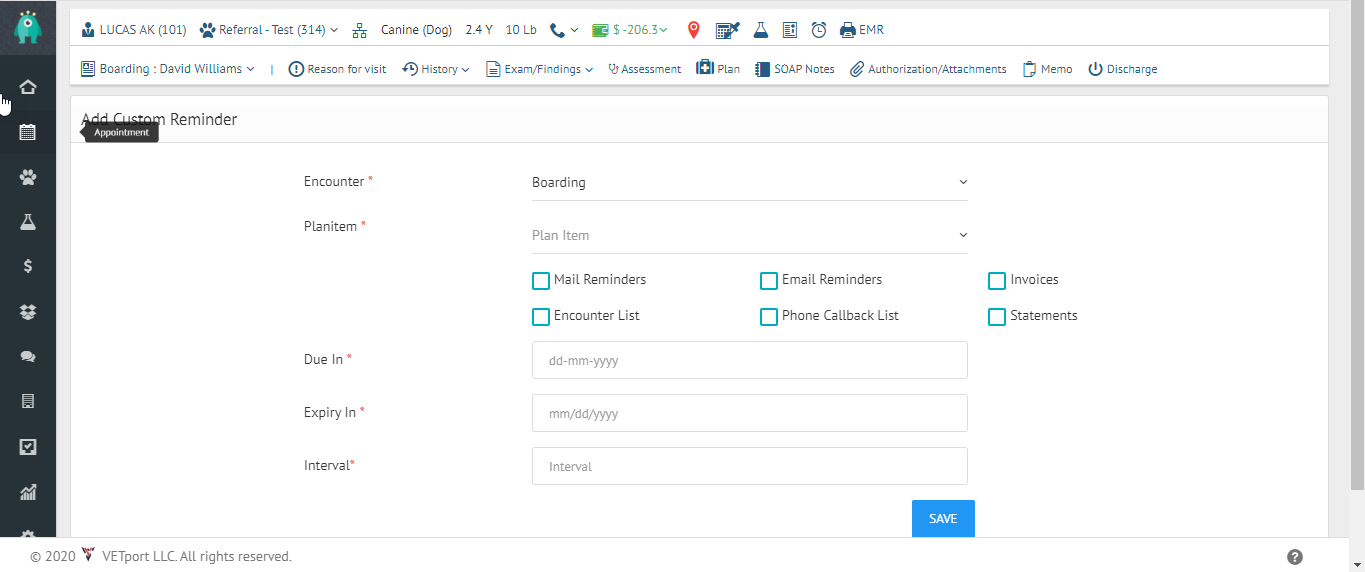The width and height of the screenshot is (1365, 572).
Task: Click the red map location pin icon
Action: [693, 30]
